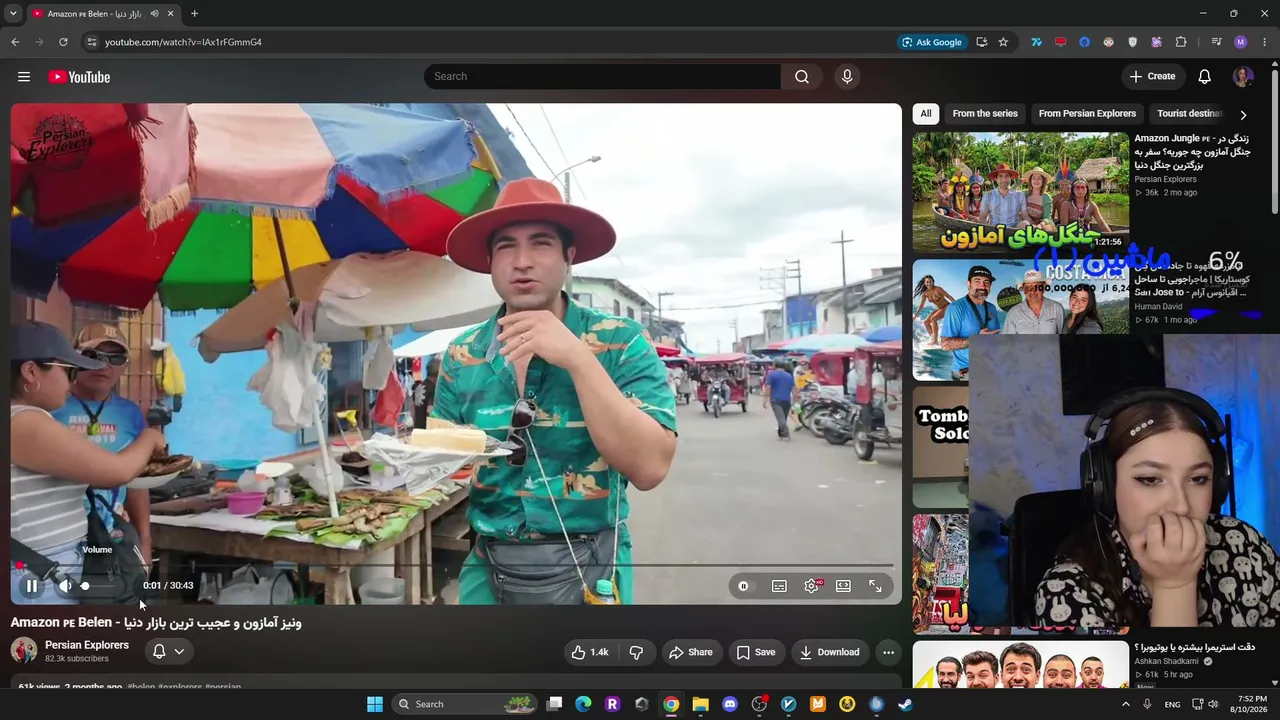Open the player settings gear
The height and width of the screenshot is (720, 1280).
[811, 586]
